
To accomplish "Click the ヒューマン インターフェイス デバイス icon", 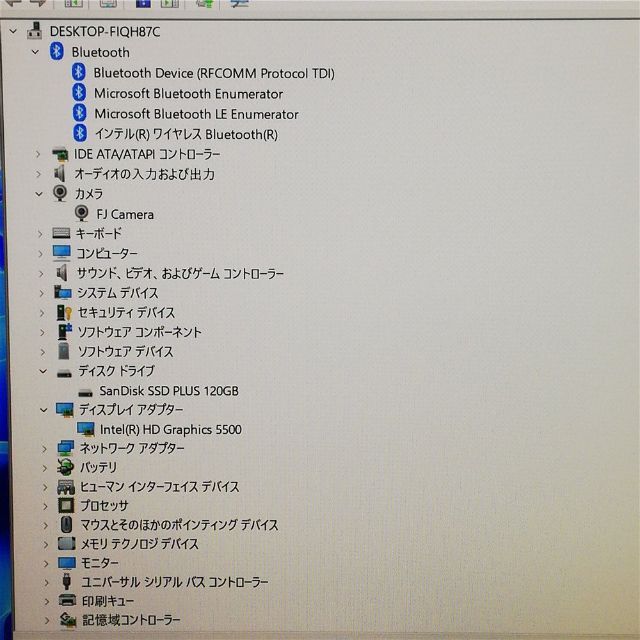I will click(x=66, y=487).
